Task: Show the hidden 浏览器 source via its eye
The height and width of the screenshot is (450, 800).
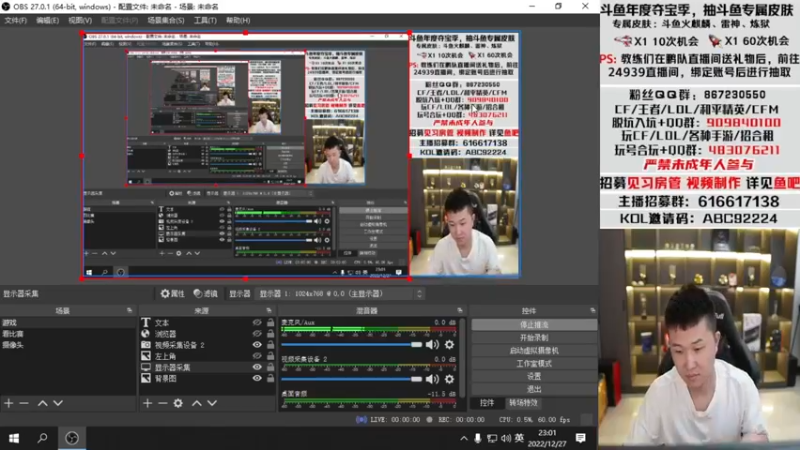Action: (x=257, y=334)
